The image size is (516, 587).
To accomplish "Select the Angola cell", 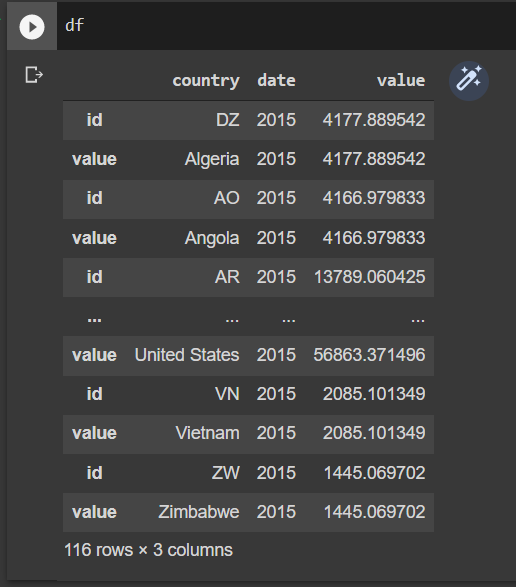I will [x=212, y=238].
